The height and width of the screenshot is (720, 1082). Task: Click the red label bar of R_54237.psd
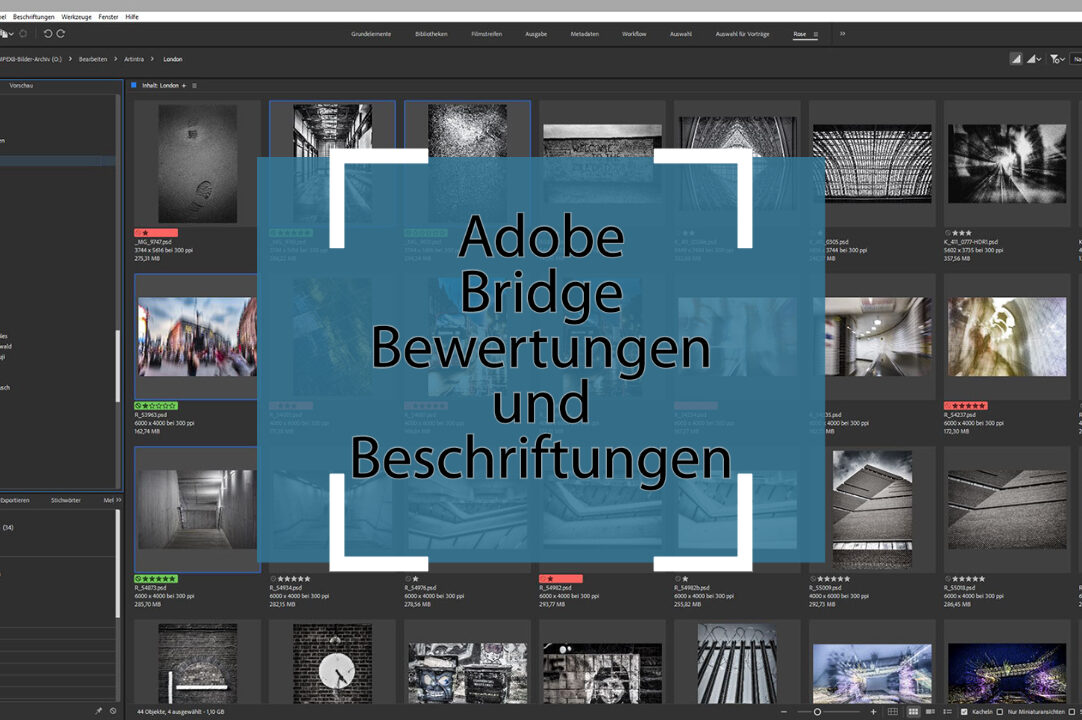tap(965, 406)
